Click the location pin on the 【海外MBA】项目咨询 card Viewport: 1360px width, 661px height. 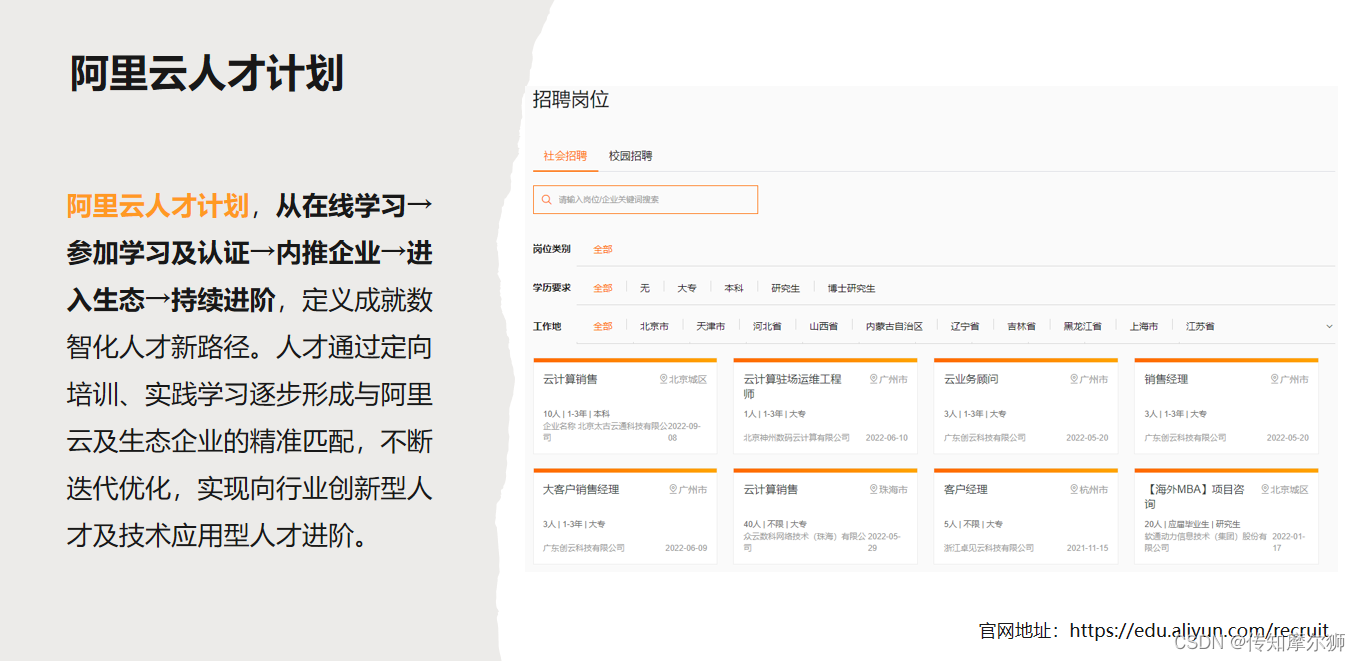click(x=1264, y=490)
